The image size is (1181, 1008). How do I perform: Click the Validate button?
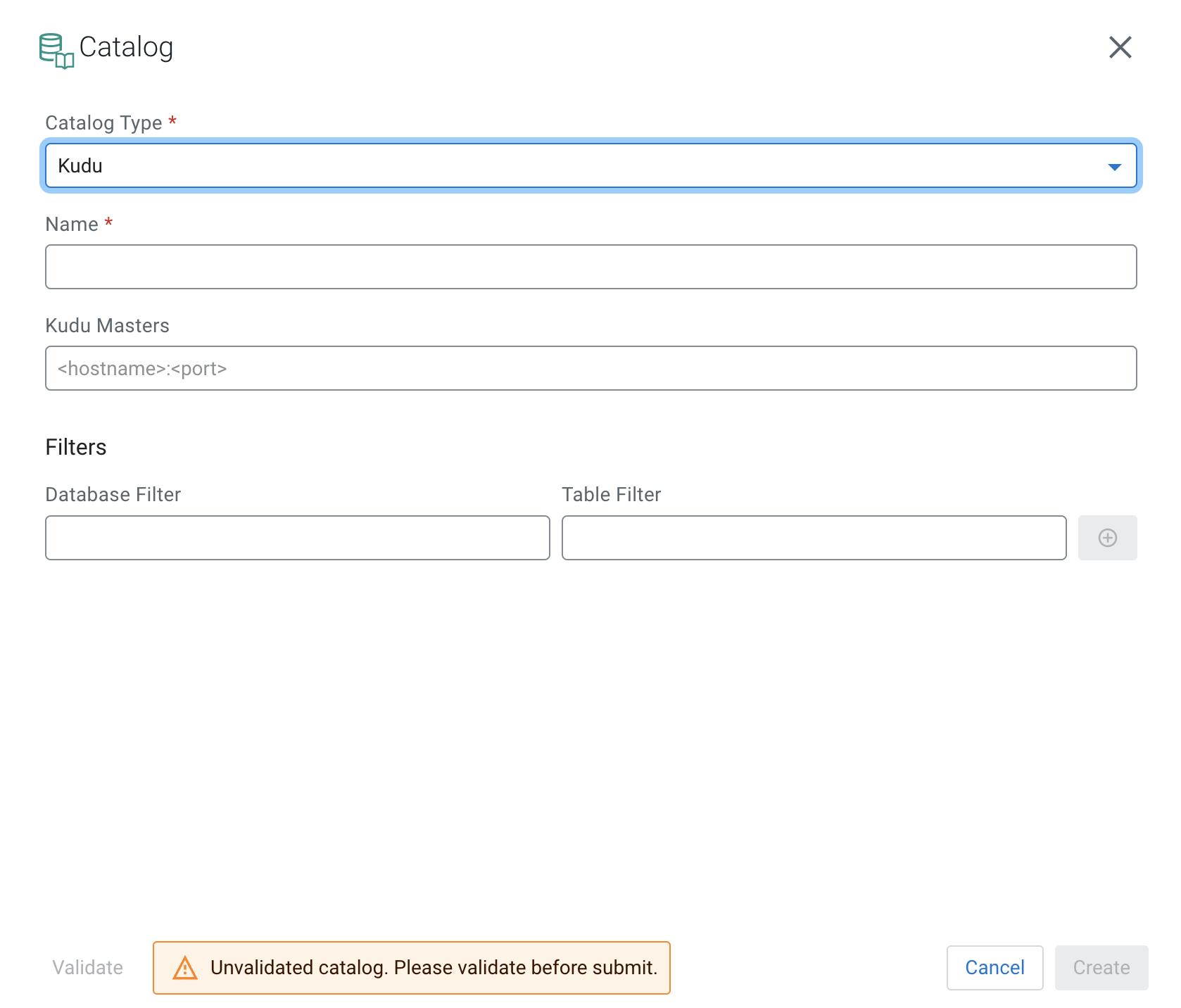[x=88, y=968]
